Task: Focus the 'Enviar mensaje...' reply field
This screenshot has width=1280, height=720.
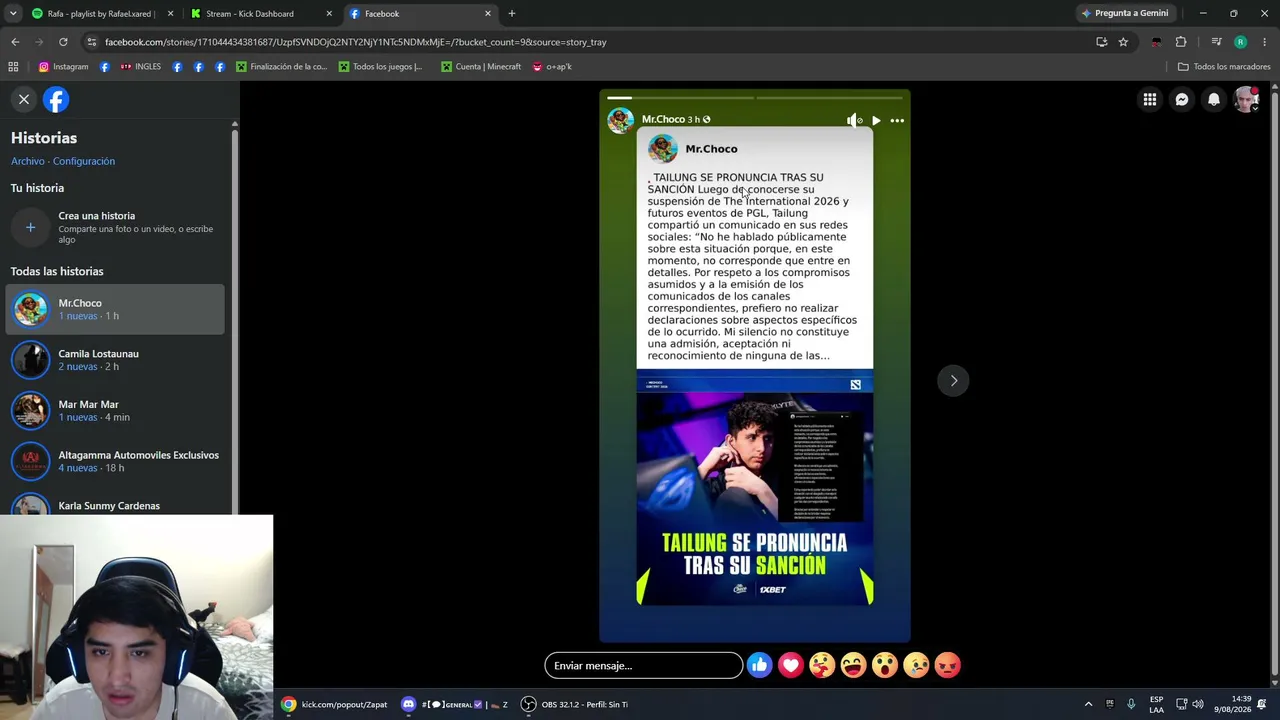Action: (x=644, y=665)
